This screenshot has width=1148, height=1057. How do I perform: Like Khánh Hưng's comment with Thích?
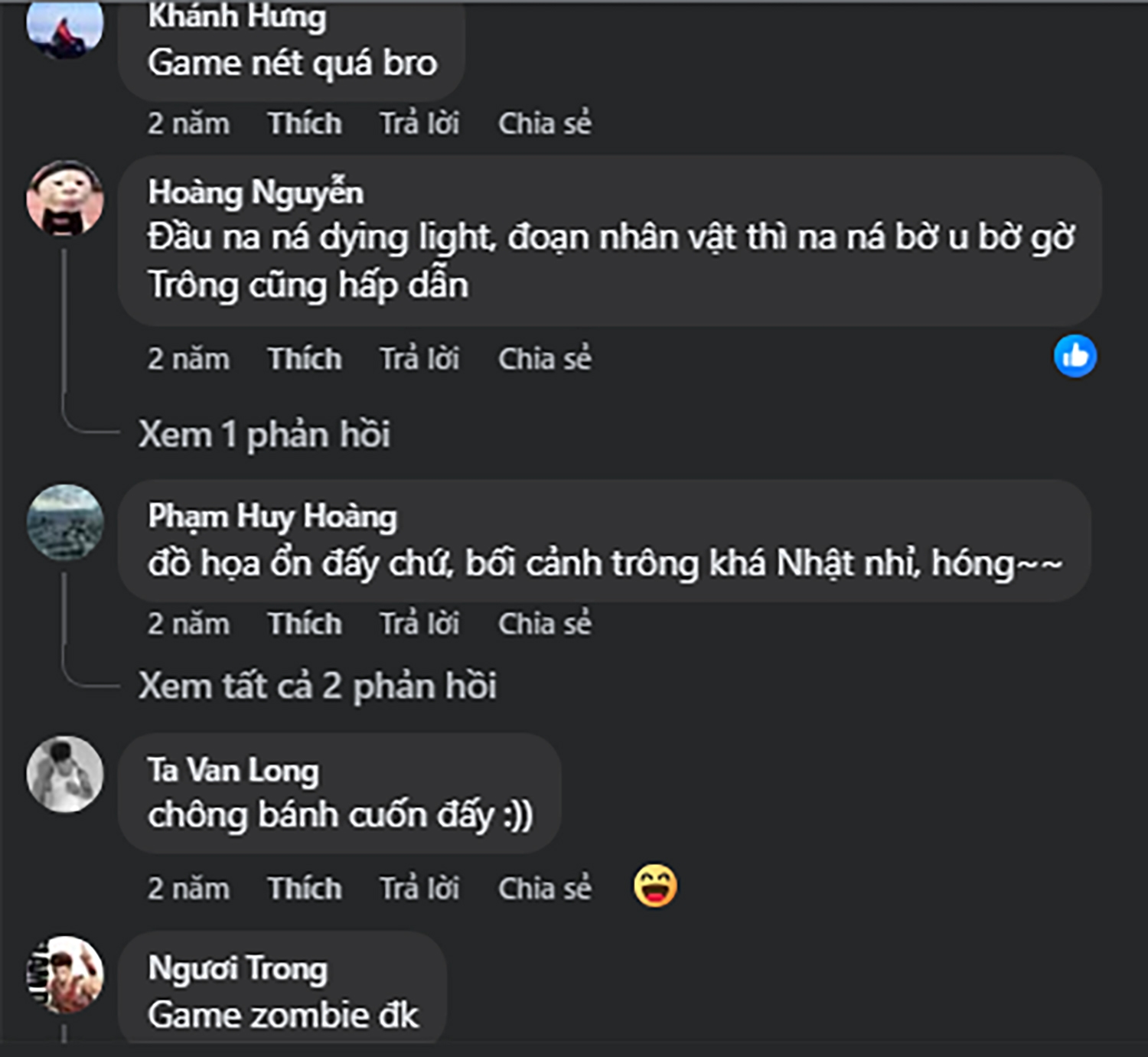pyautogui.click(x=305, y=123)
